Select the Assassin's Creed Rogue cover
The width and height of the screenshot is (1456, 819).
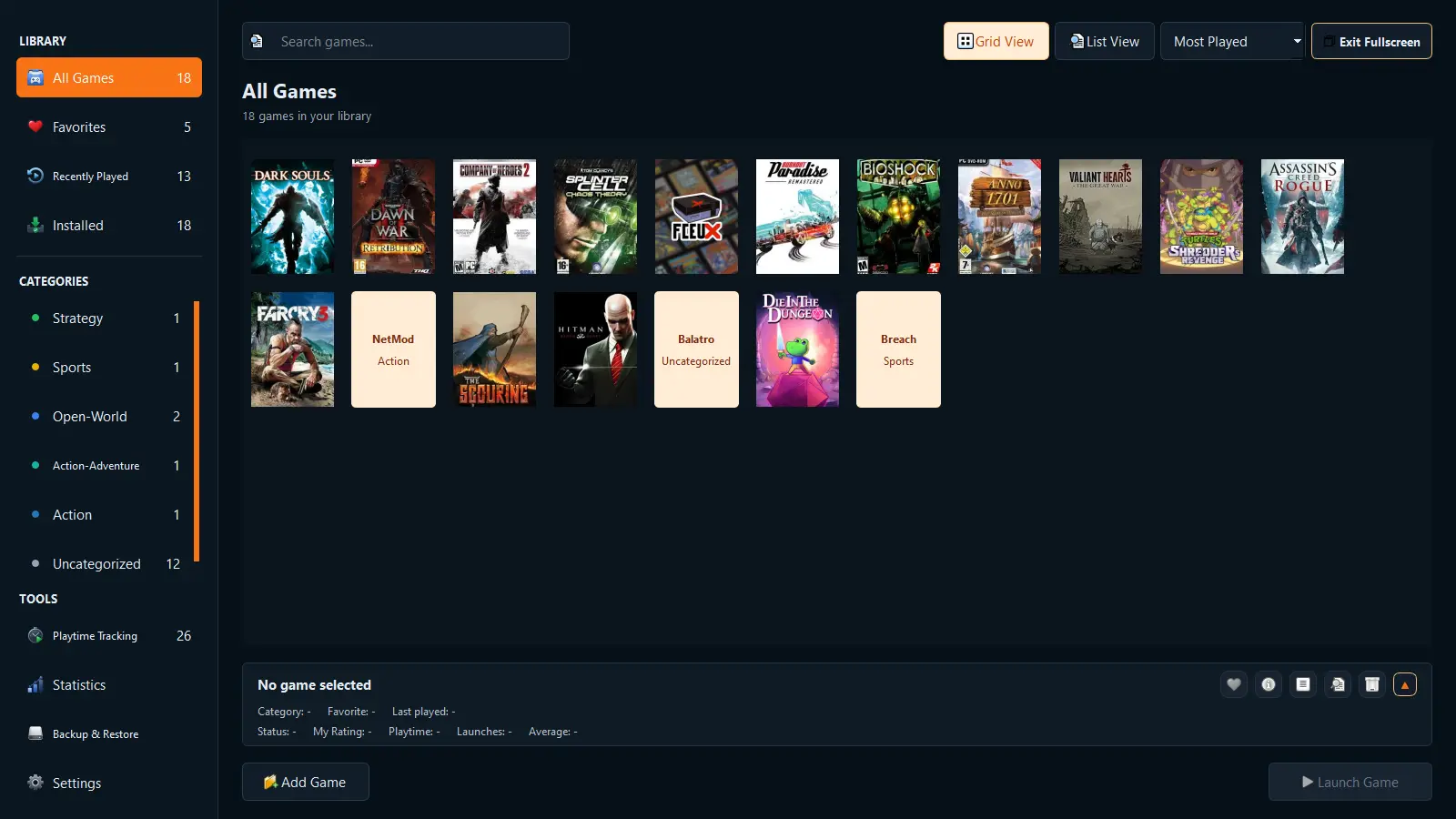[1302, 217]
